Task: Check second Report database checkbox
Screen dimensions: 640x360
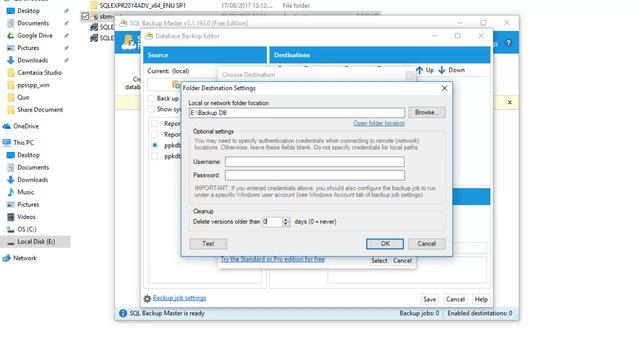Action: 155,134
